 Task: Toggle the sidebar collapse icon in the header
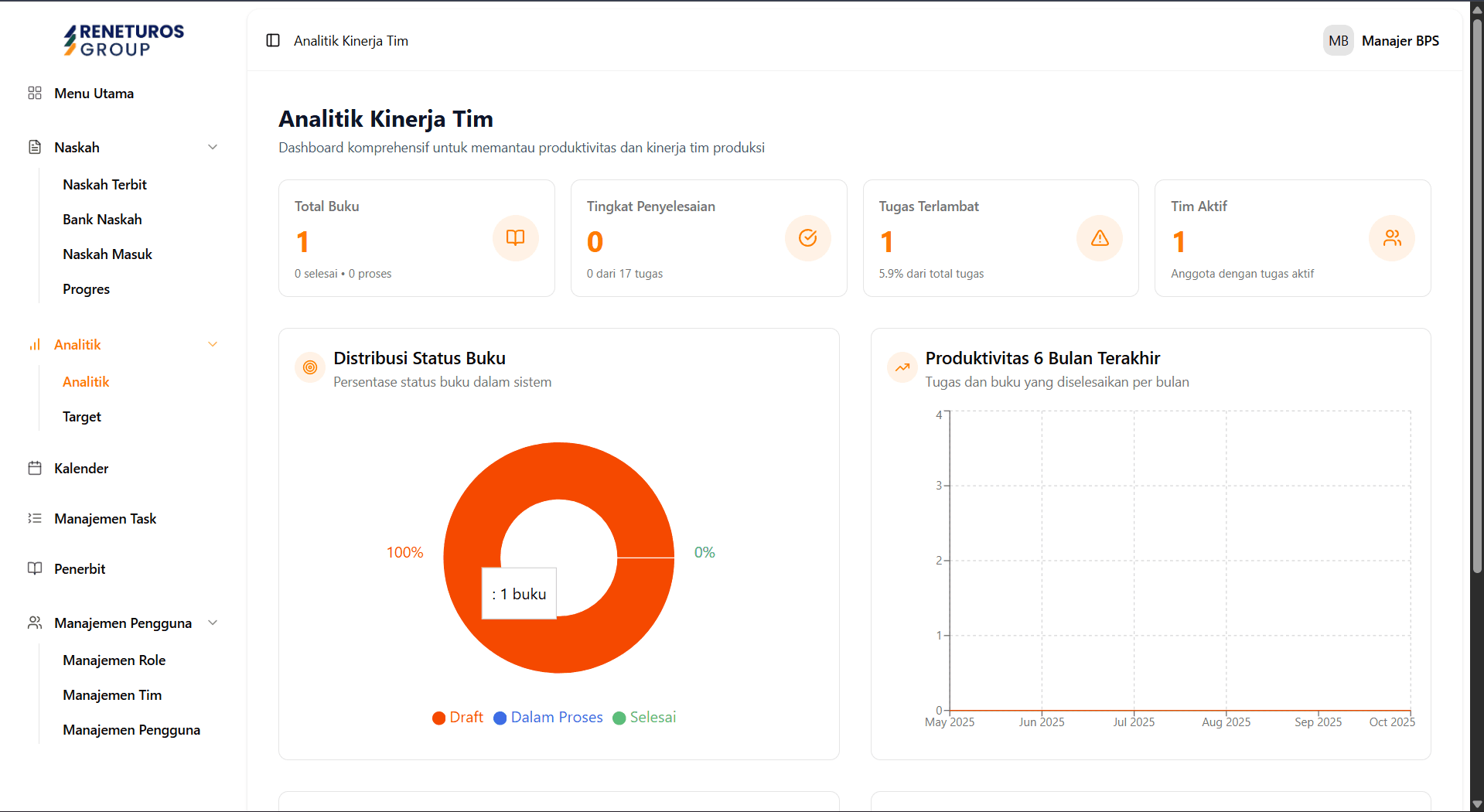[x=273, y=40]
